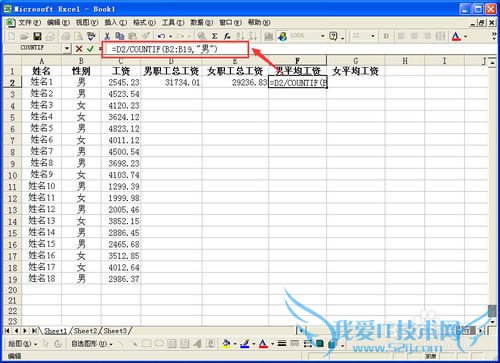Click vertical scrollbar down arrow
This screenshot has width=500, height=363.
[x=492, y=322]
